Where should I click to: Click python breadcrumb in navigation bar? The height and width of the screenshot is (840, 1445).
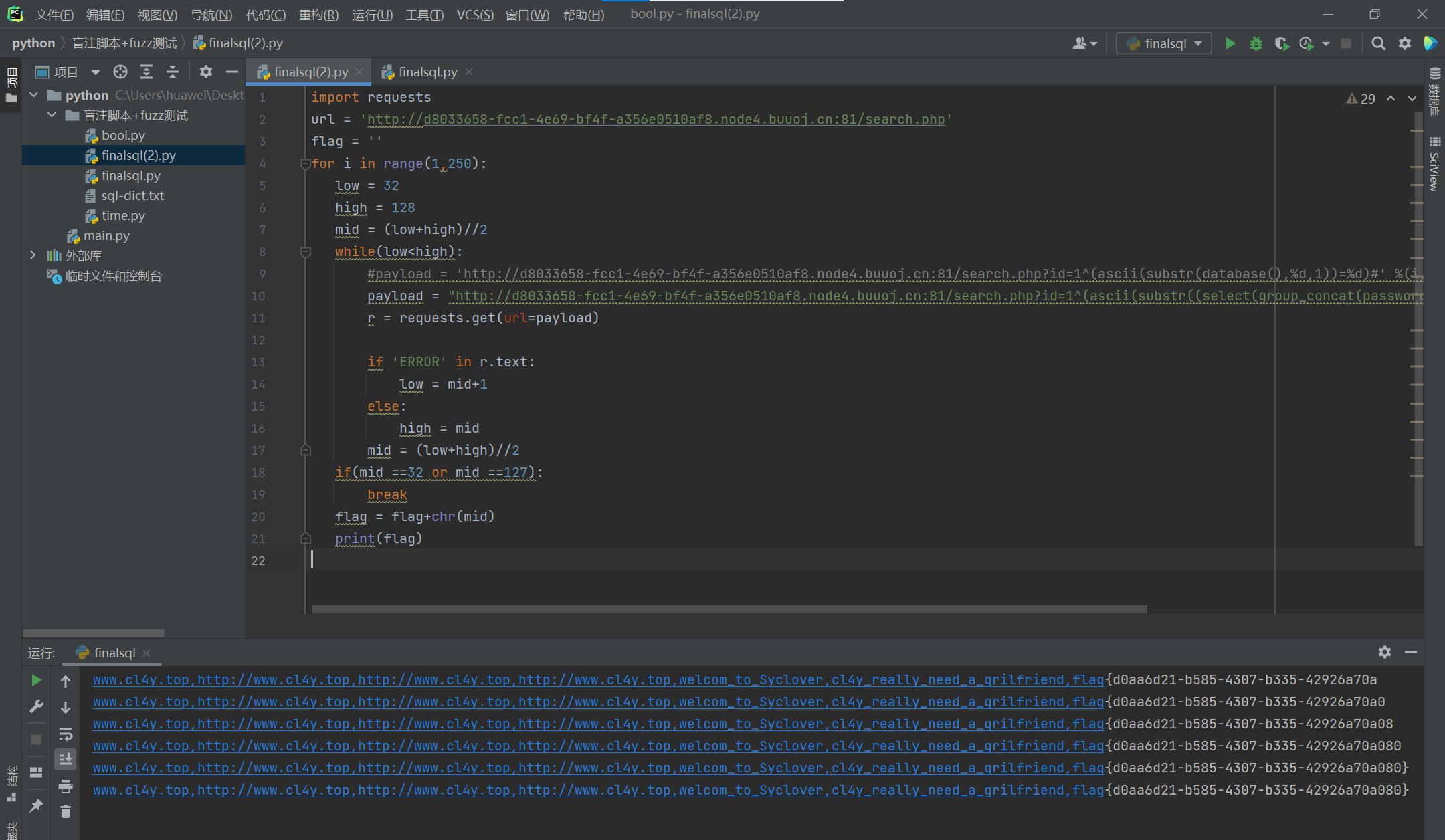[x=33, y=43]
